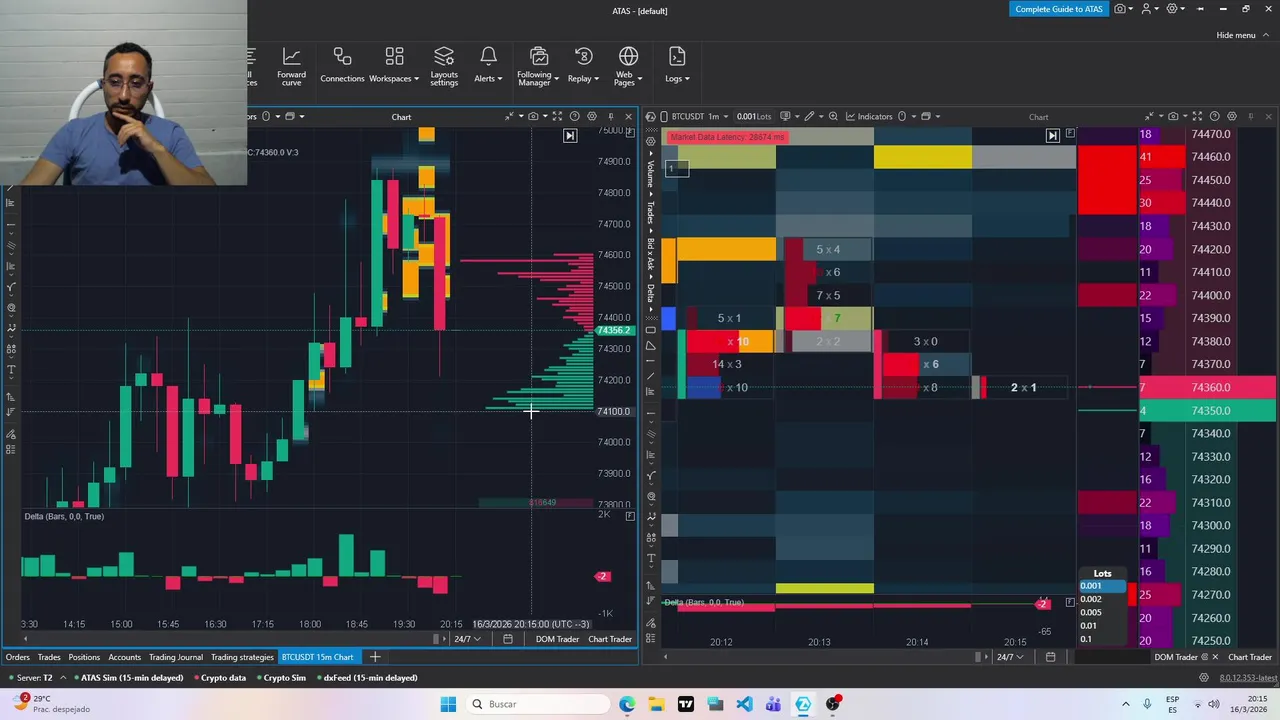The image size is (1280, 720).
Task: Select 0.002 lot size
Action: coord(1102,599)
